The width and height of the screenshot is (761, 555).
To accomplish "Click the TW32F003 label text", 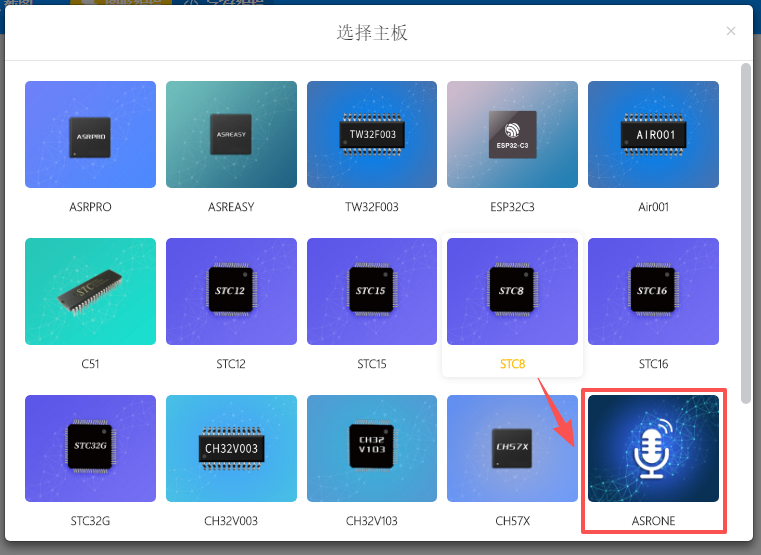I will point(372,207).
